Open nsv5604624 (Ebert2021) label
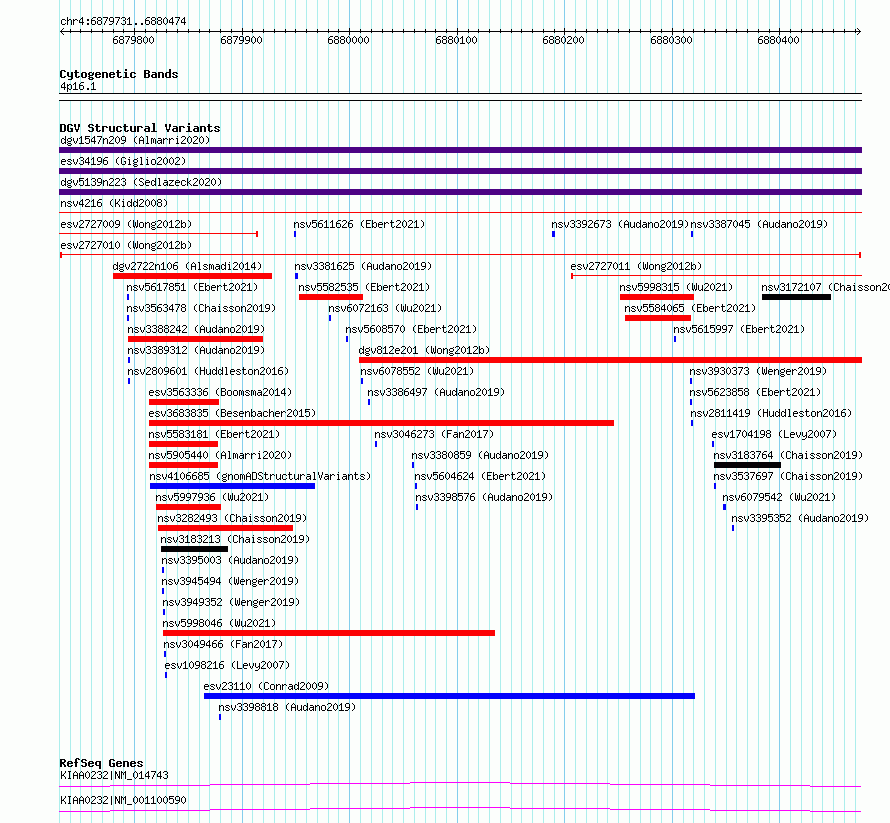 click(480, 476)
